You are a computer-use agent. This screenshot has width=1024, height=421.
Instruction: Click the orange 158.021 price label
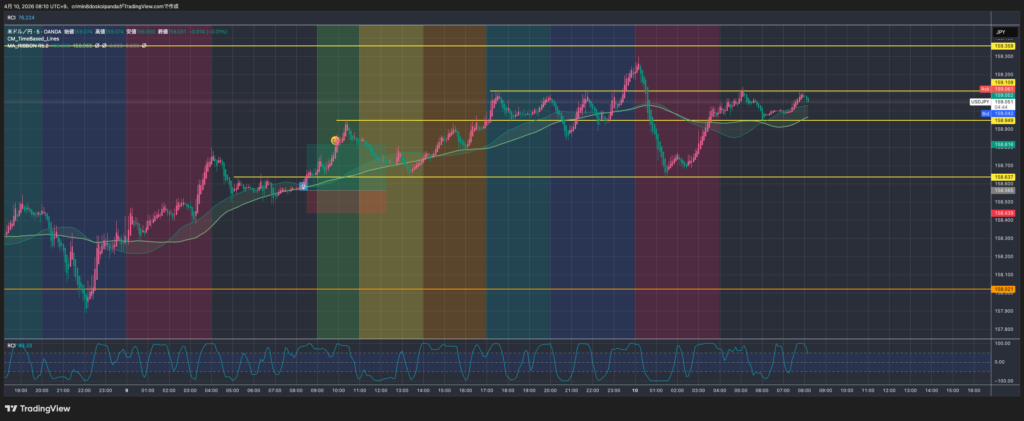point(1001,289)
